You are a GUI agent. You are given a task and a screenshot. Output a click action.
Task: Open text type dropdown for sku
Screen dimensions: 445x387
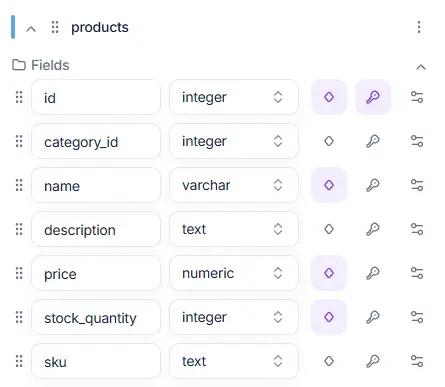pyautogui.click(x=234, y=361)
